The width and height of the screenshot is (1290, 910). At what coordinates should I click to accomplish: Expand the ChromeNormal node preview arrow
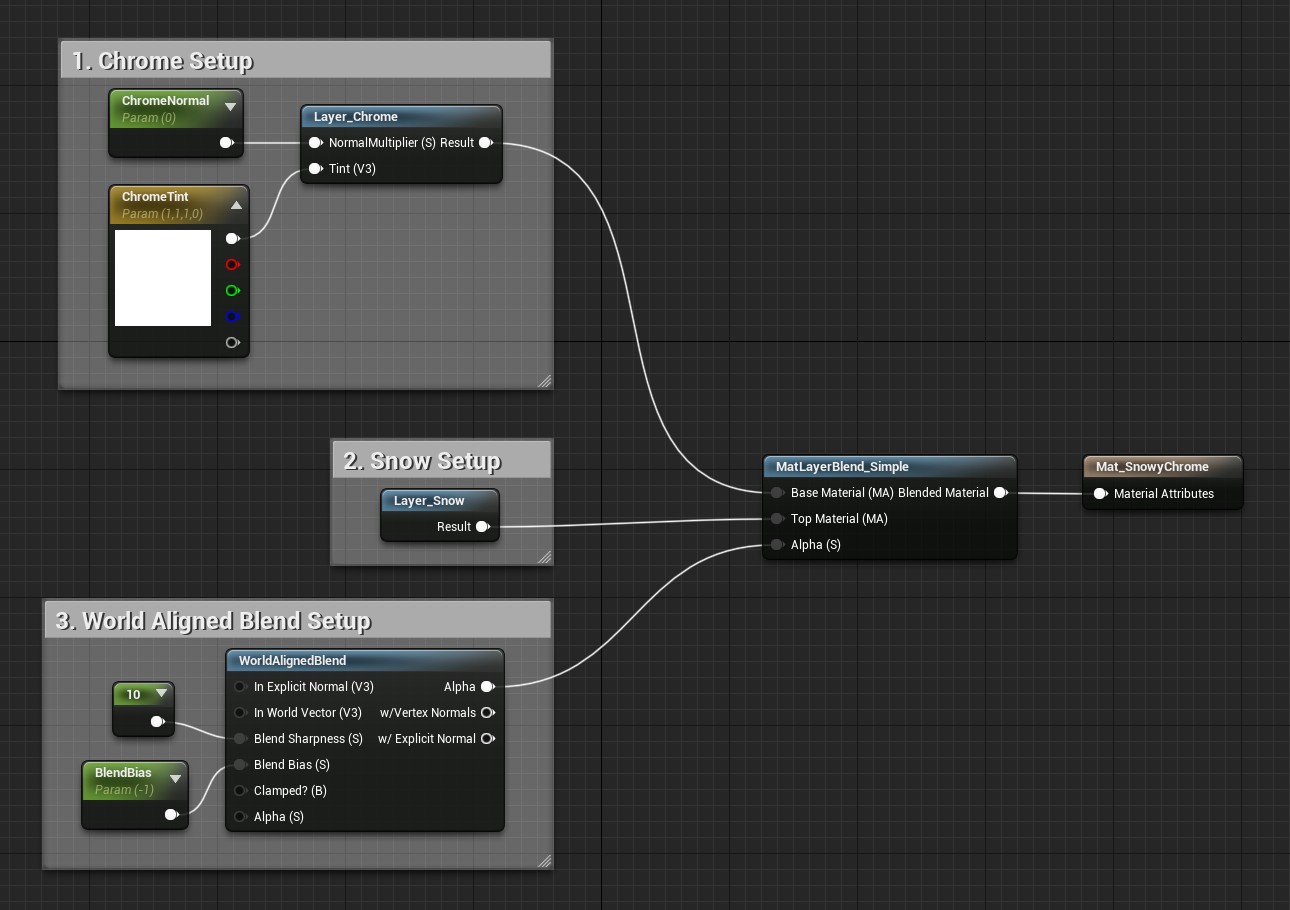(231, 106)
